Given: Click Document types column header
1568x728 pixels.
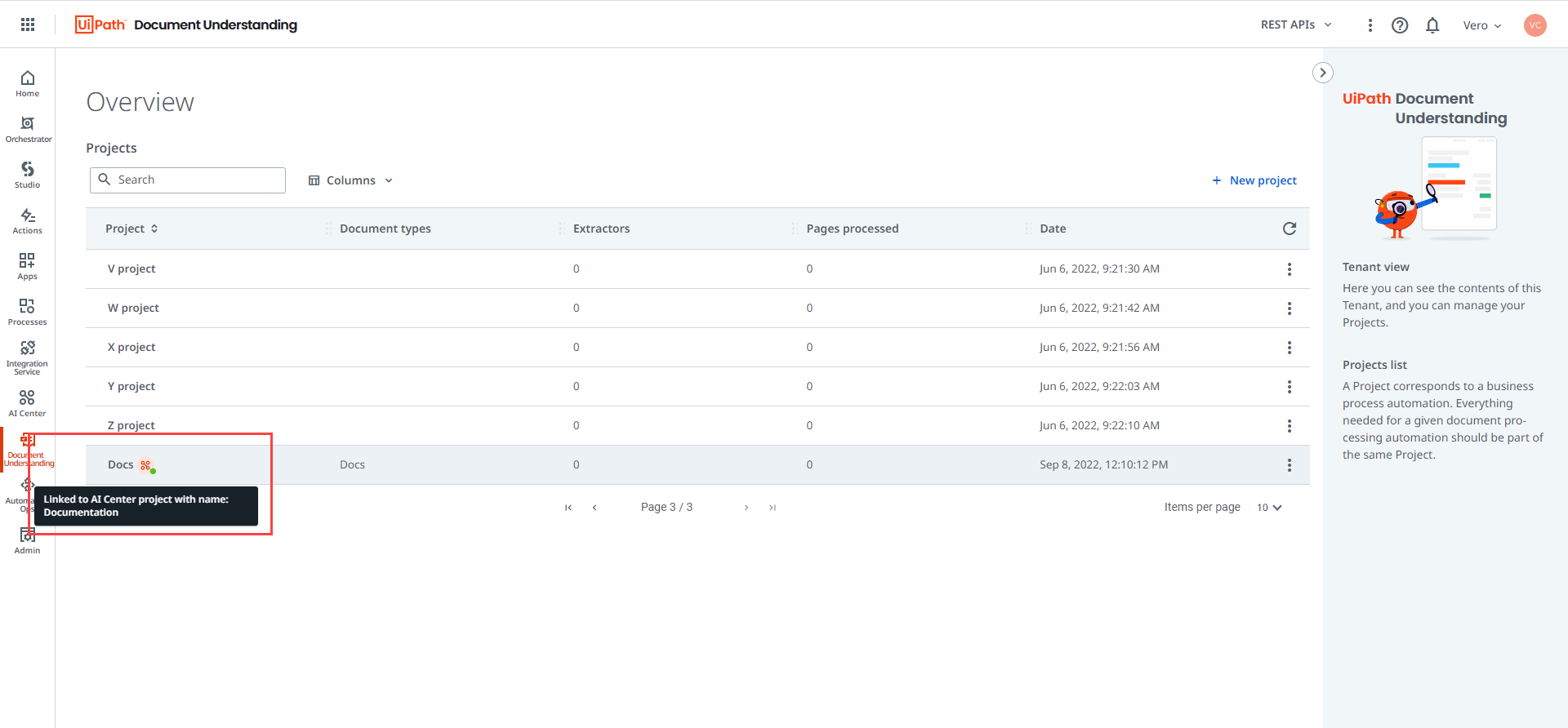Looking at the screenshot, I should [x=385, y=229].
